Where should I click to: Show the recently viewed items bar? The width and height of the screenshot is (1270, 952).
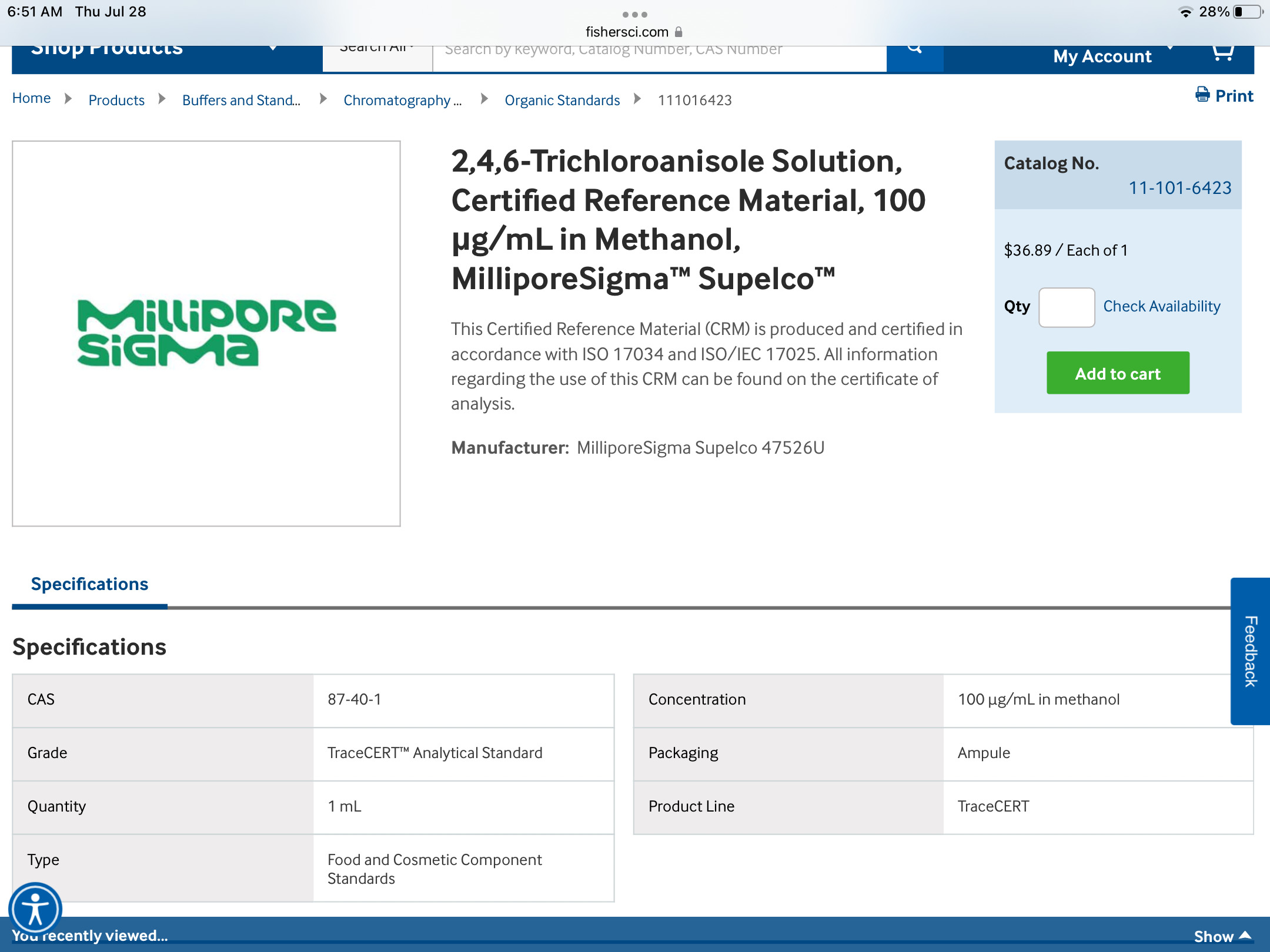(x=1222, y=936)
